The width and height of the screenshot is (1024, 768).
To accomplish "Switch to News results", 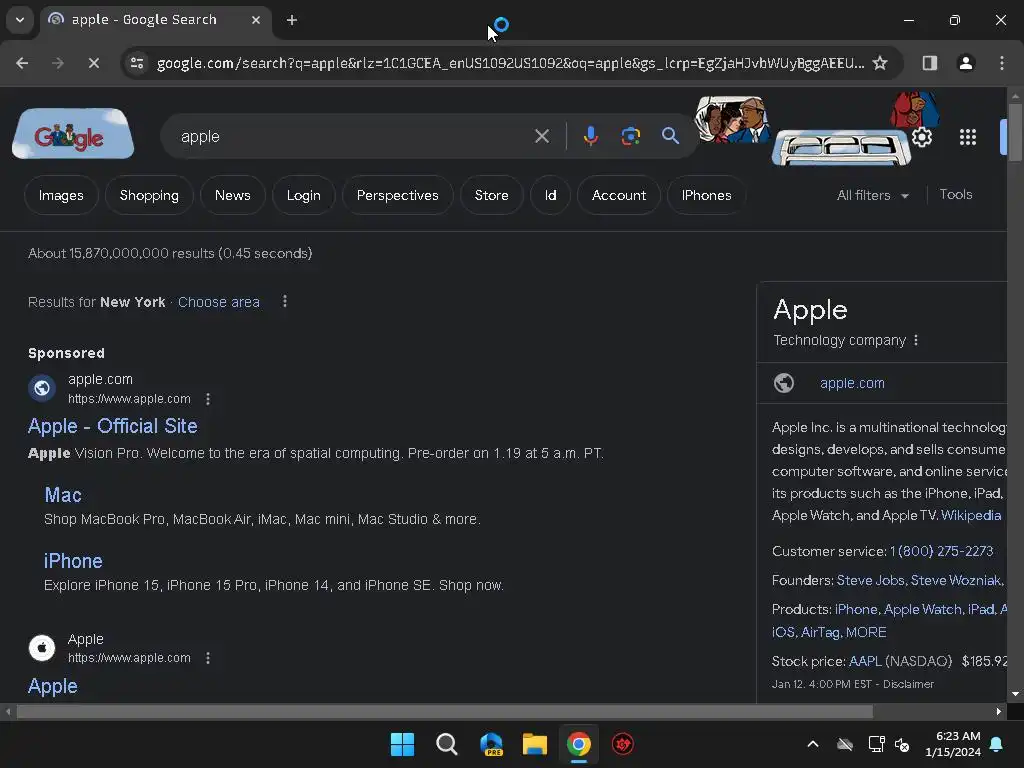I will 232,195.
